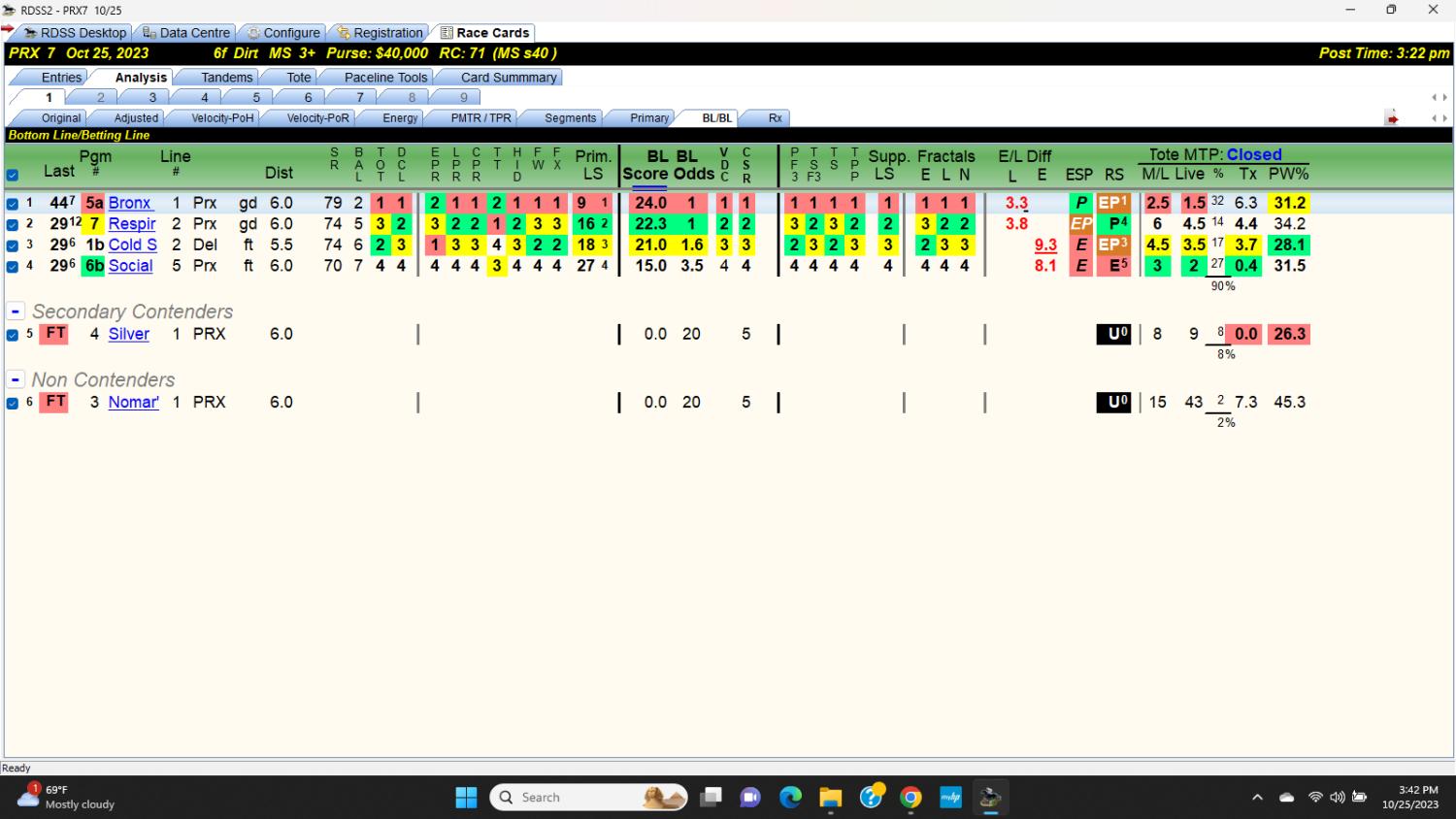1456x819 pixels.
Task: Open the Nomar' horse link
Action: point(133,402)
